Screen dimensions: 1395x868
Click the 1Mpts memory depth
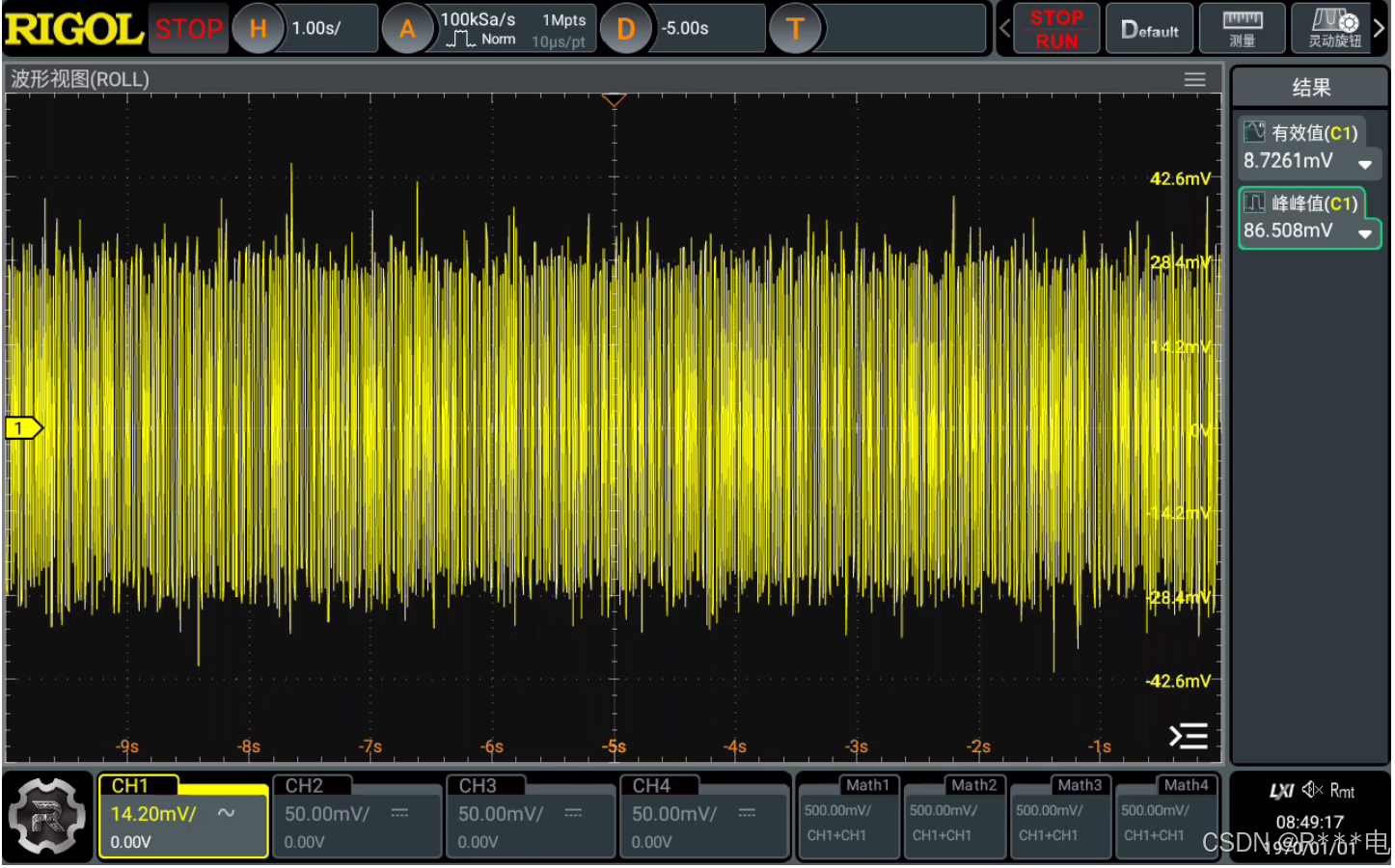563,20
